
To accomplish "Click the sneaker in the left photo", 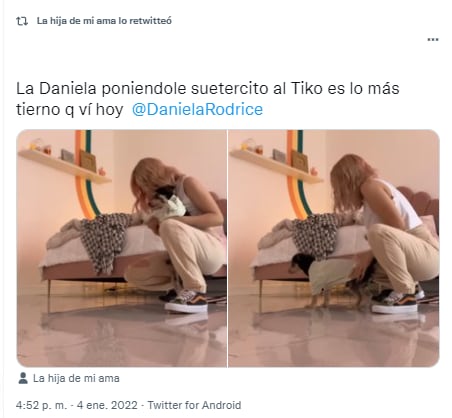I will (187, 302).
